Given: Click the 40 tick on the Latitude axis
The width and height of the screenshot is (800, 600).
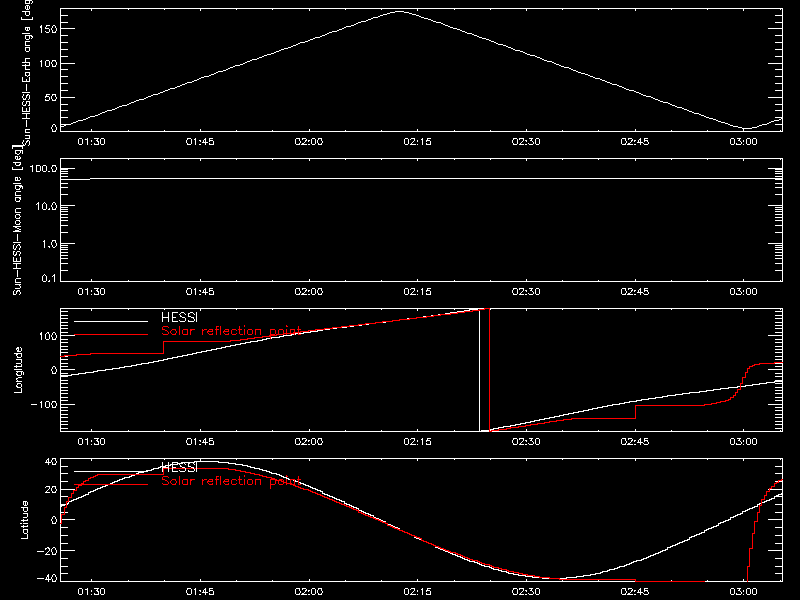Looking at the screenshot, I should point(51,462).
